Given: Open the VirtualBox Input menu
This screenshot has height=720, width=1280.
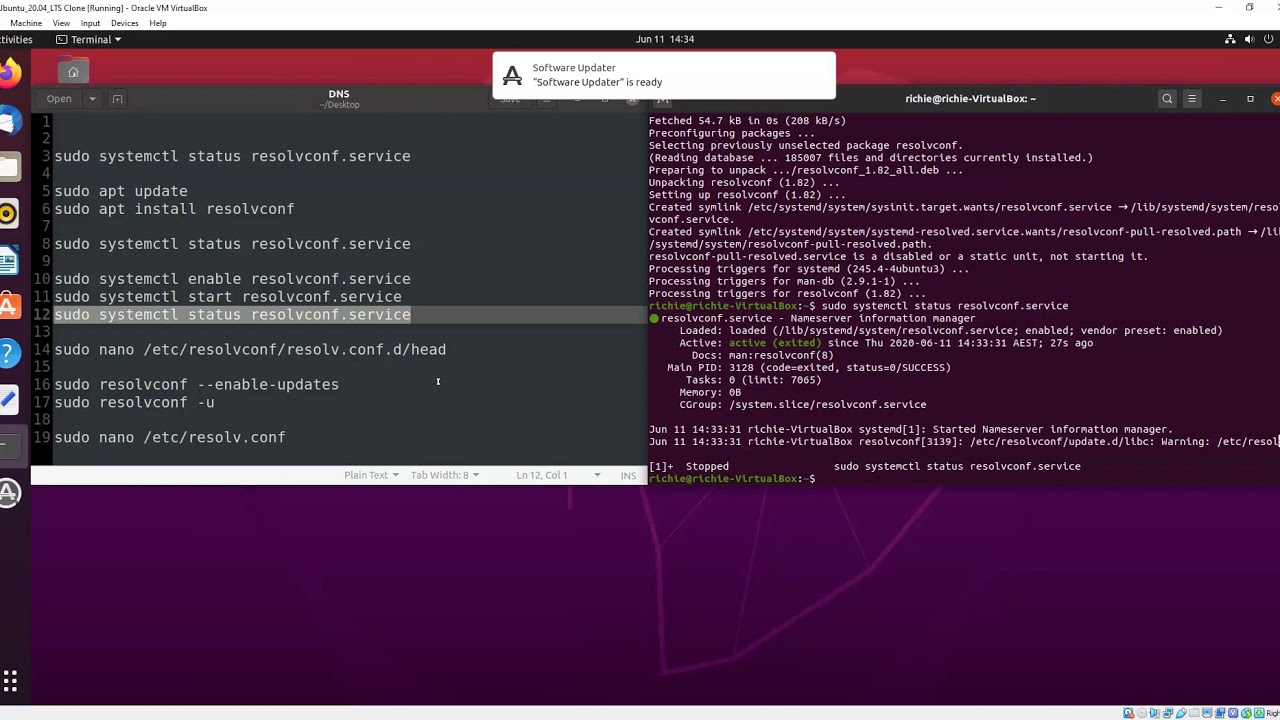Looking at the screenshot, I should coord(90,23).
